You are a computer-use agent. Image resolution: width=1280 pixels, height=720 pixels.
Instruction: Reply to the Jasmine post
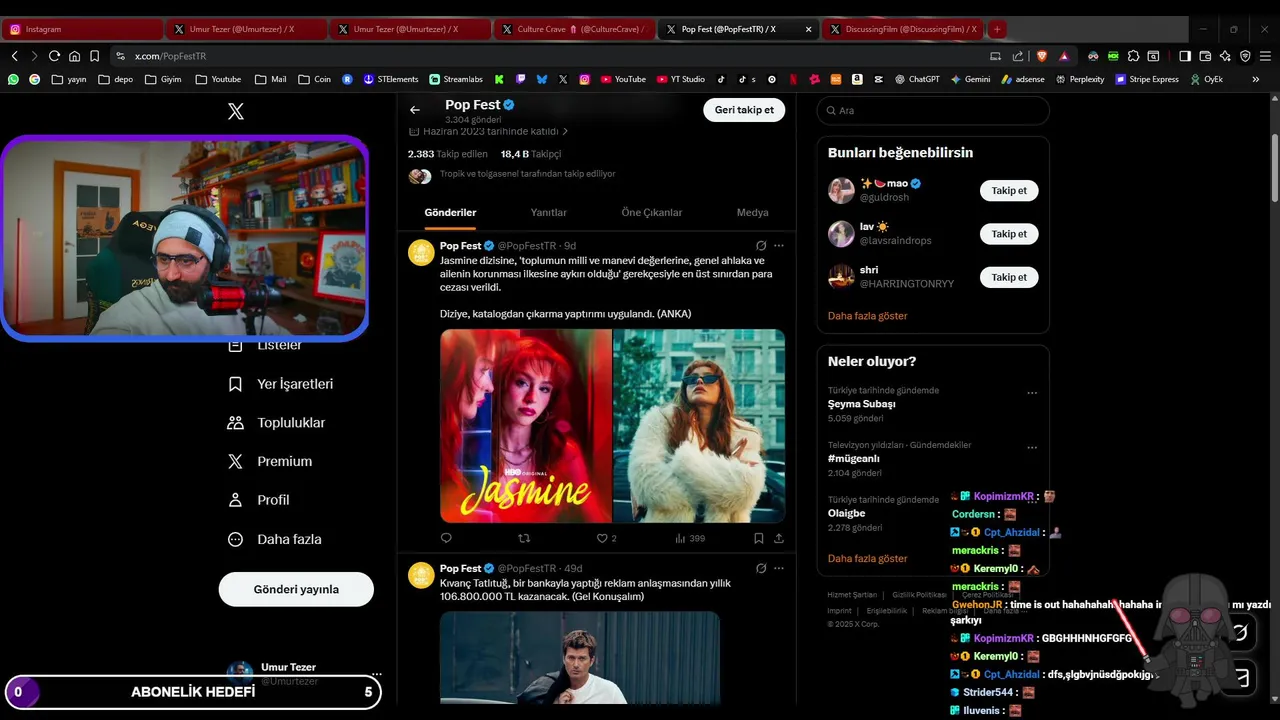coord(446,538)
